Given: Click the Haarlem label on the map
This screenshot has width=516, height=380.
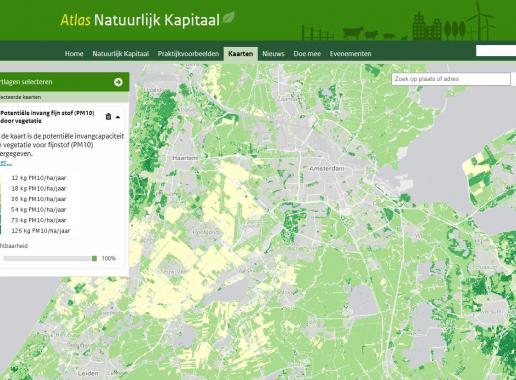Looking at the screenshot, I should click(185, 158).
